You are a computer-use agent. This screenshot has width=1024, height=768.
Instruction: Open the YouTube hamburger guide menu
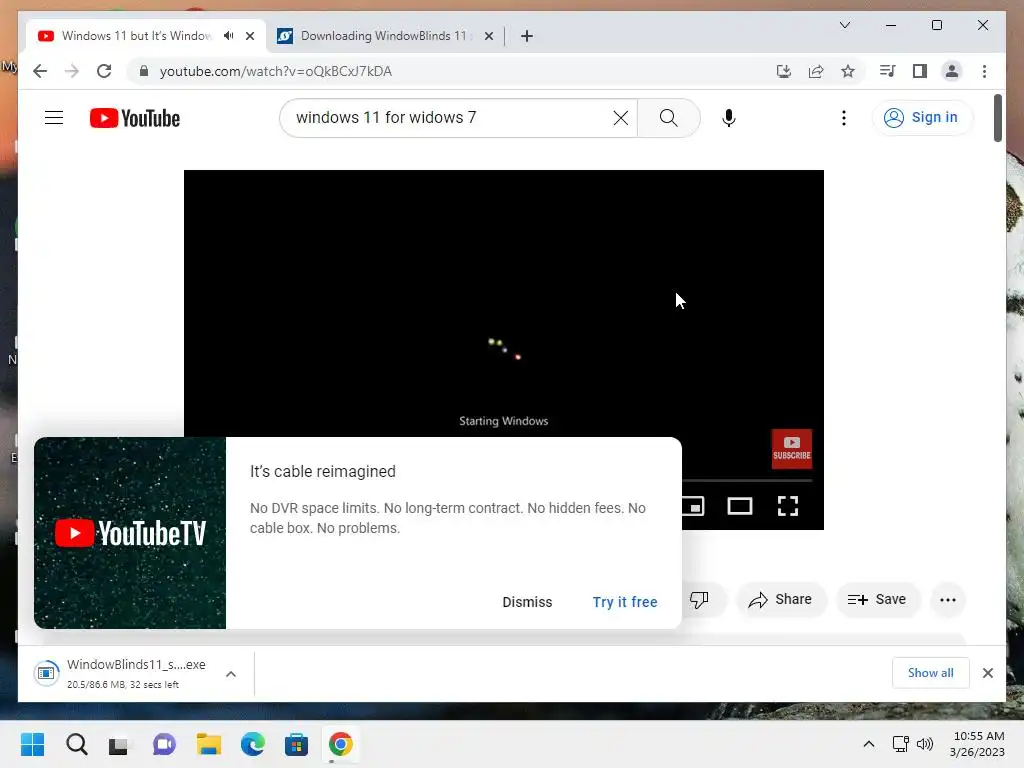point(54,118)
